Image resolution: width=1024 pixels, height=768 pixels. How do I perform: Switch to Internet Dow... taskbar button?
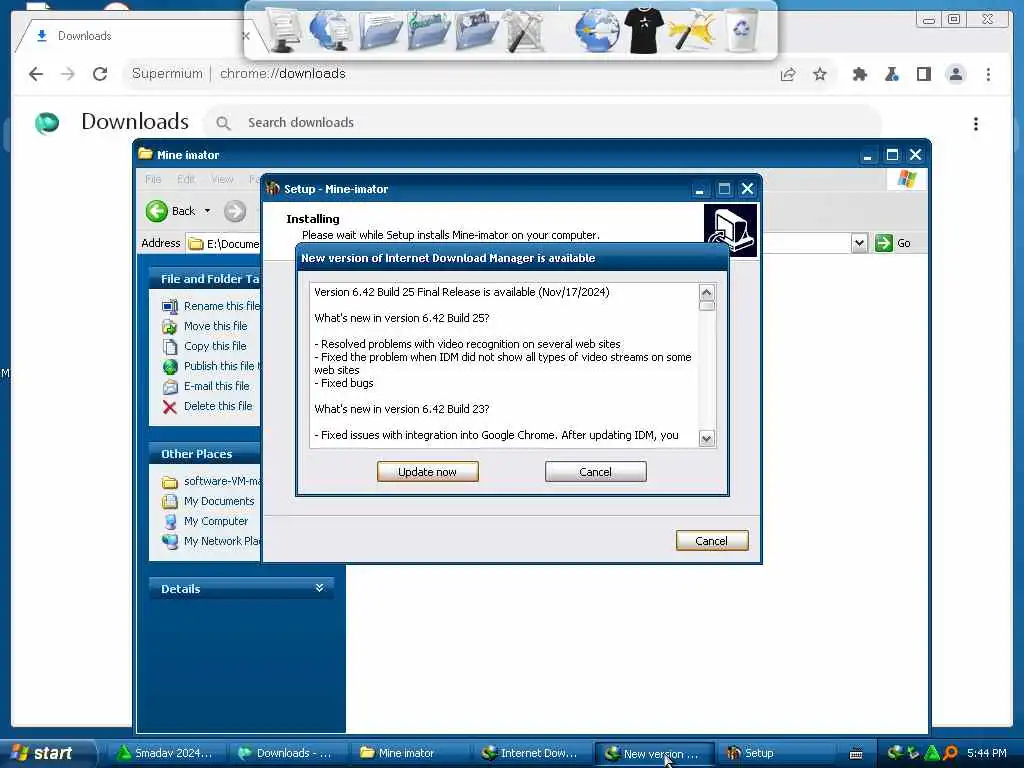530,753
